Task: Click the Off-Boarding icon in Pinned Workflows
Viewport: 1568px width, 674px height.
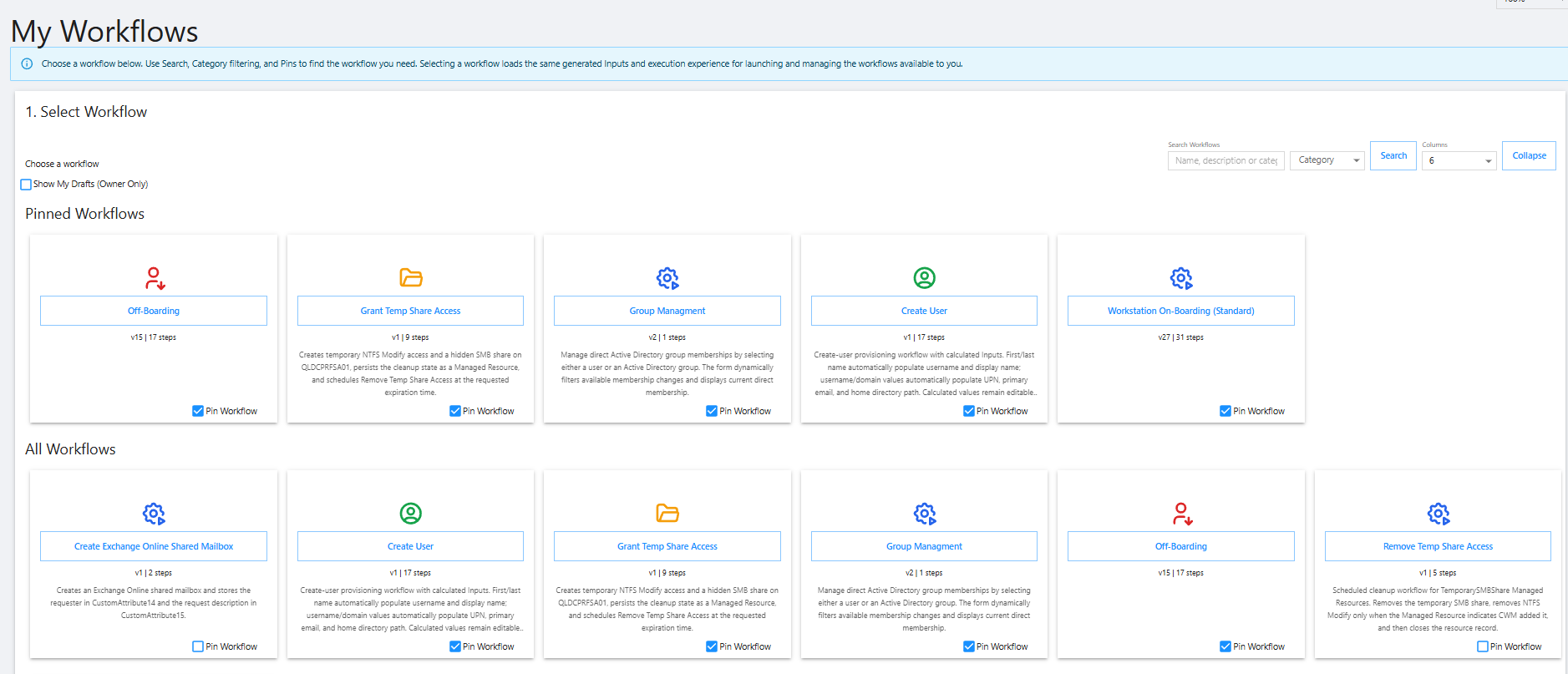Action: click(x=155, y=277)
